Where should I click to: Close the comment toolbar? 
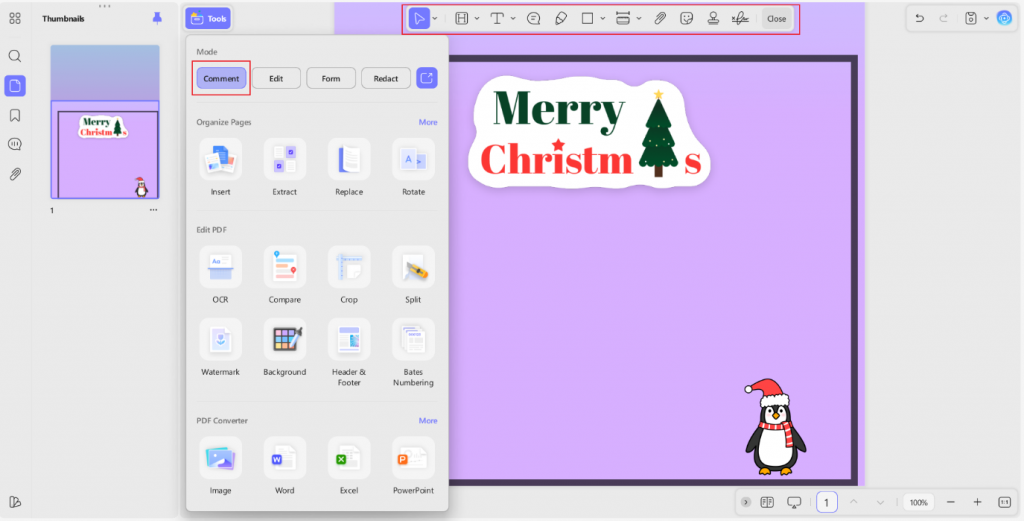coord(776,18)
